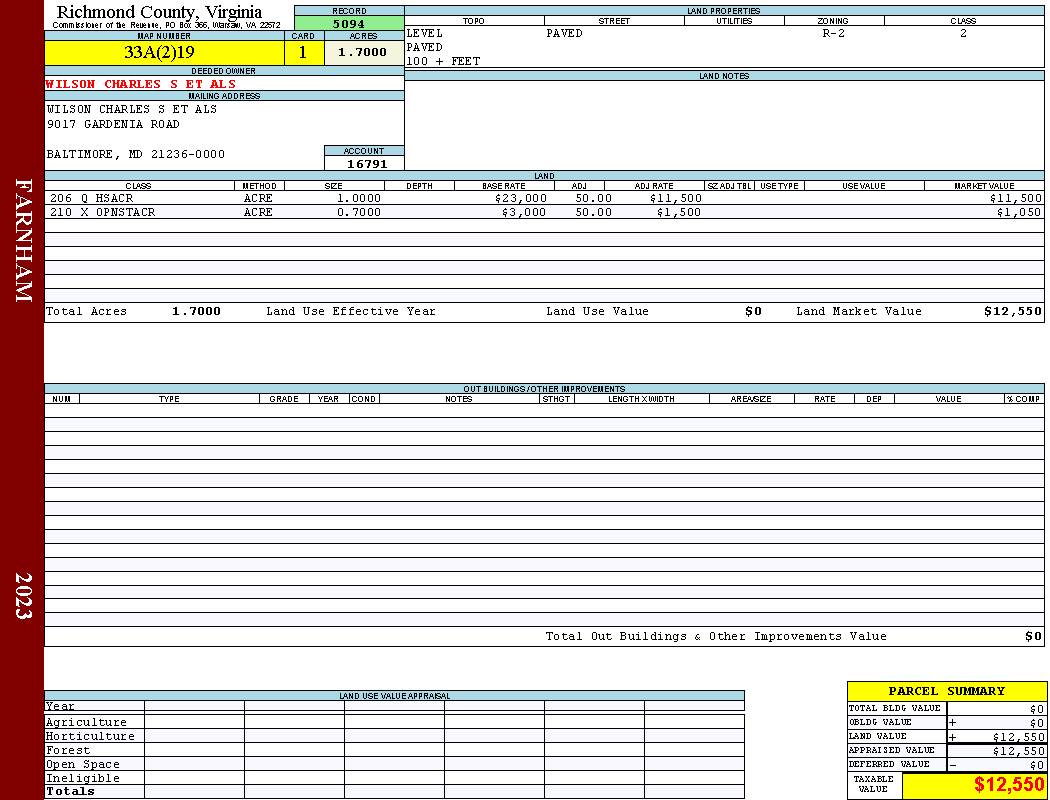Click adjusted rate $1,500
The width and height of the screenshot is (1050, 800).
click(x=679, y=212)
